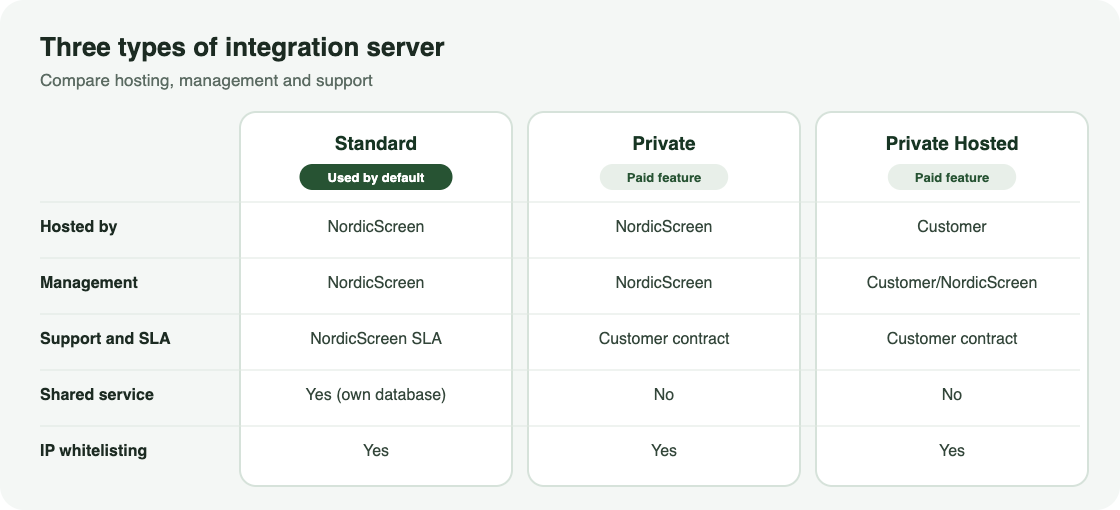Click 'No' in the Private Hosted column
This screenshot has width=1120, height=510.
click(x=951, y=394)
